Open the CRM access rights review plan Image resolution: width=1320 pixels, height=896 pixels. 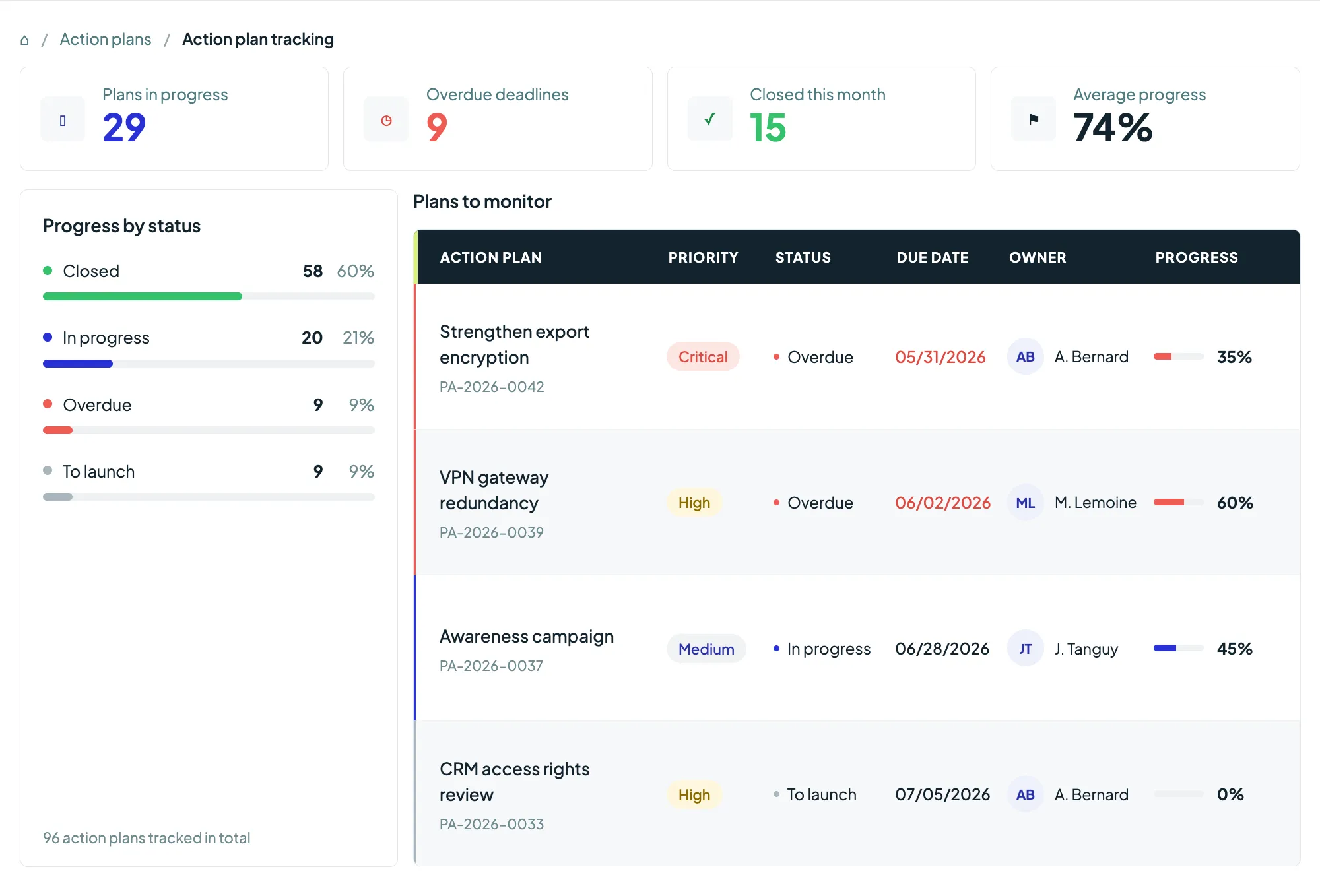click(x=514, y=782)
